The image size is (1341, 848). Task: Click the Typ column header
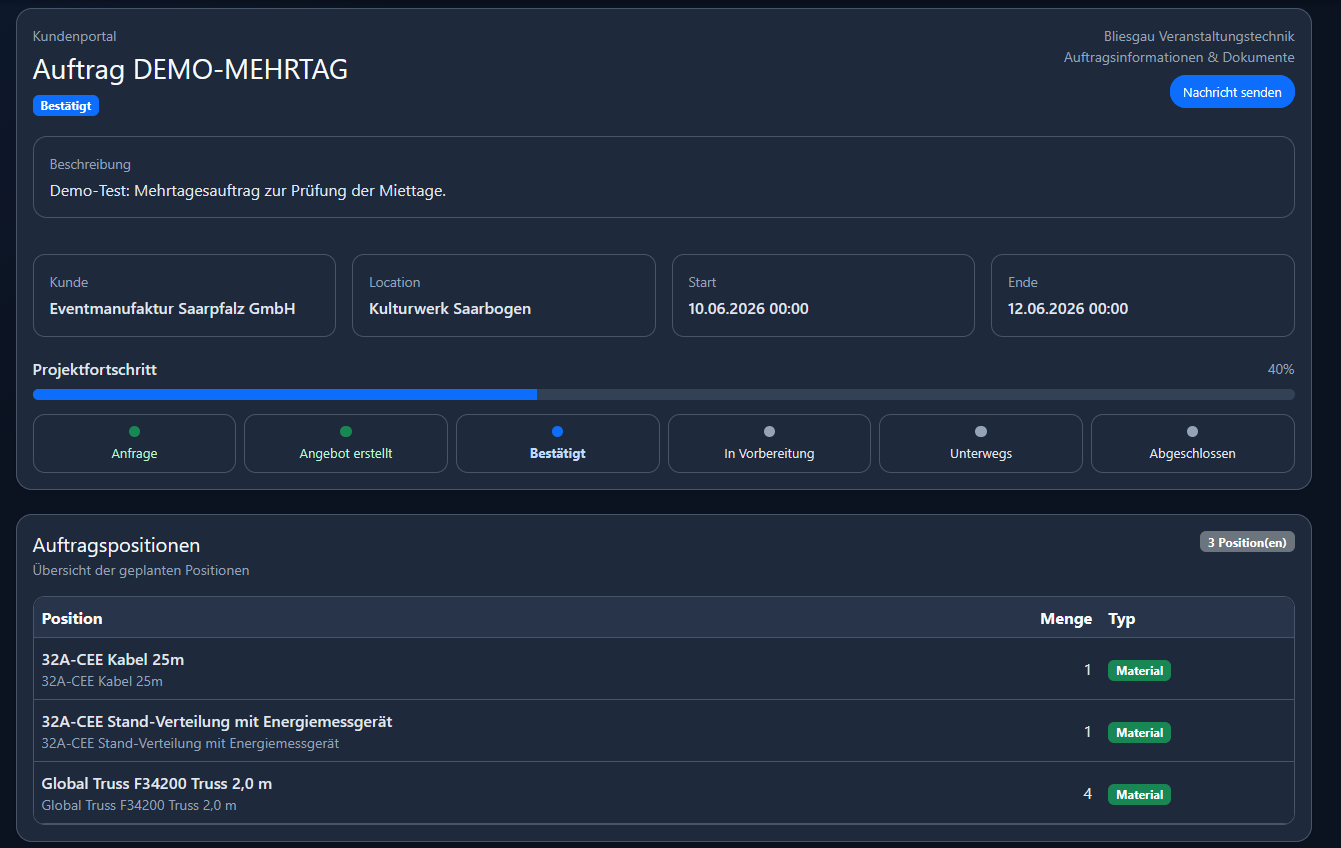pyautogui.click(x=1122, y=618)
